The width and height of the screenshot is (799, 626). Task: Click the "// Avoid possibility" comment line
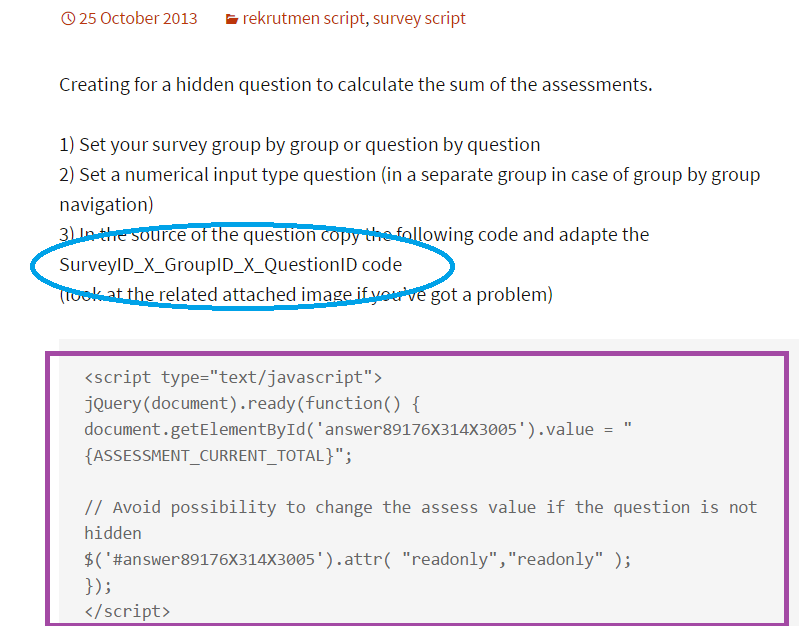tap(420, 507)
